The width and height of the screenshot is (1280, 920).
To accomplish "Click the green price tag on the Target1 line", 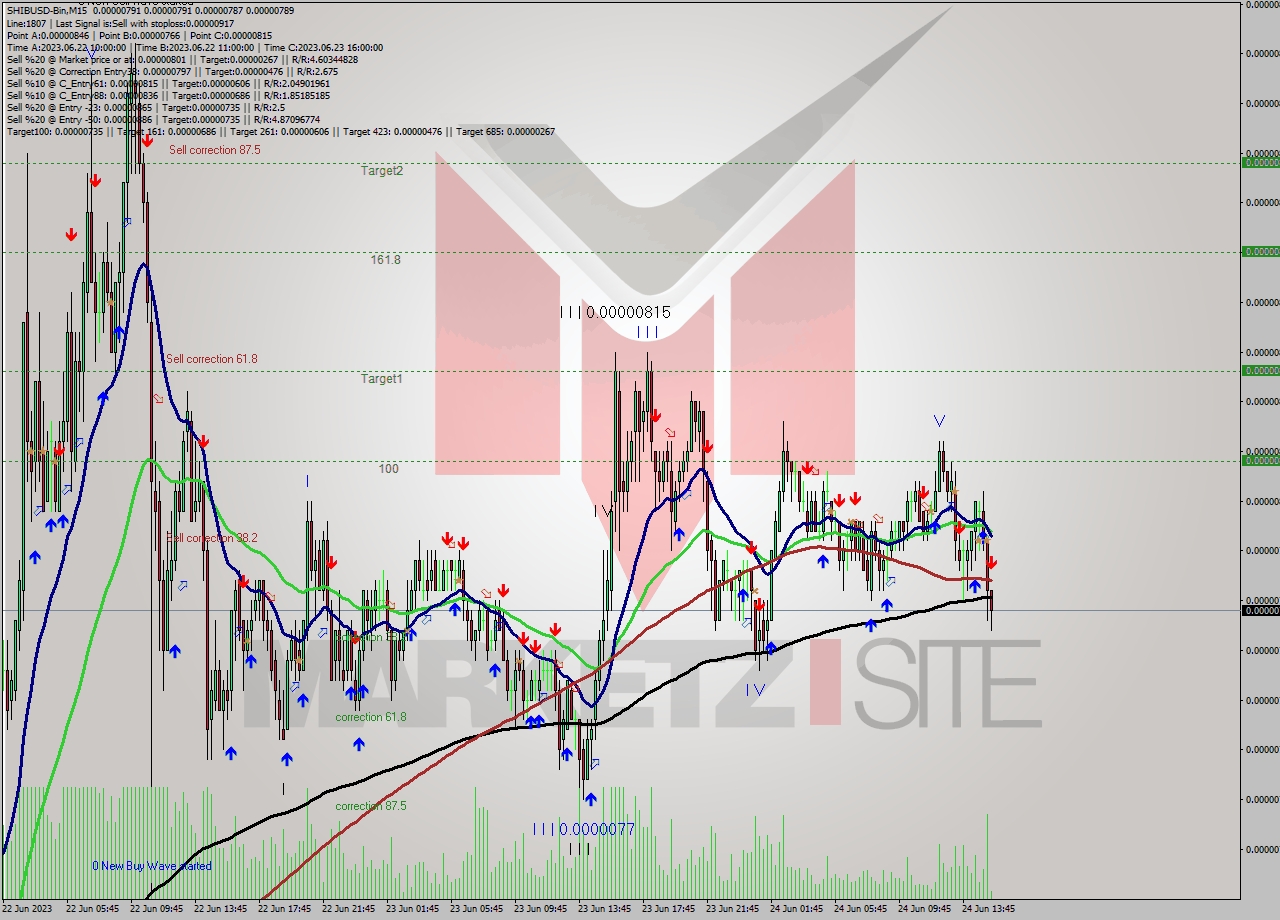I will [x=1260, y=370].
